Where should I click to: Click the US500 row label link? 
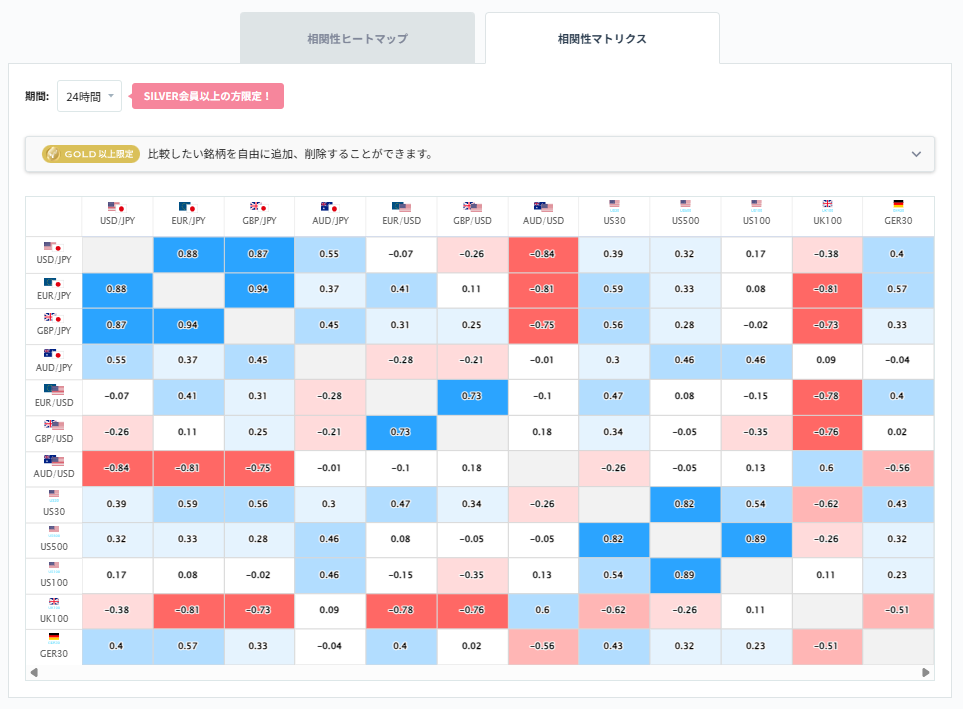tap(52, 538)
